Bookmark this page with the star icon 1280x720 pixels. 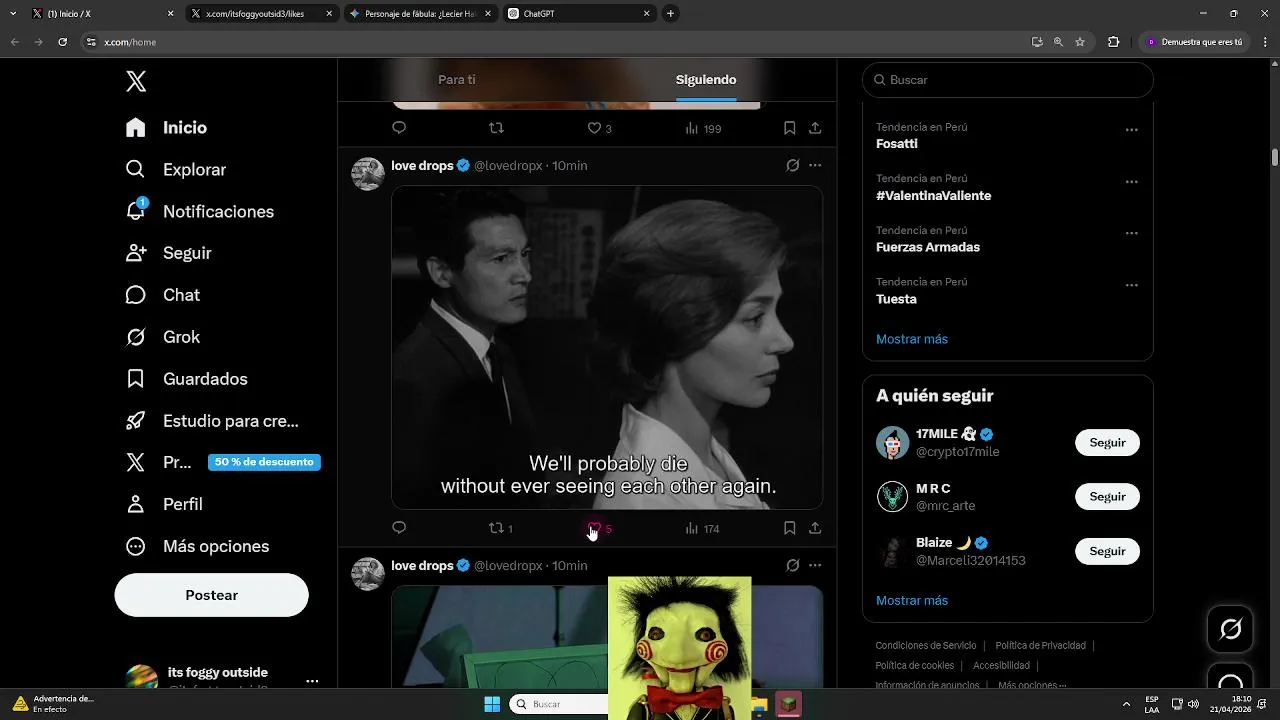(1080, 42)
